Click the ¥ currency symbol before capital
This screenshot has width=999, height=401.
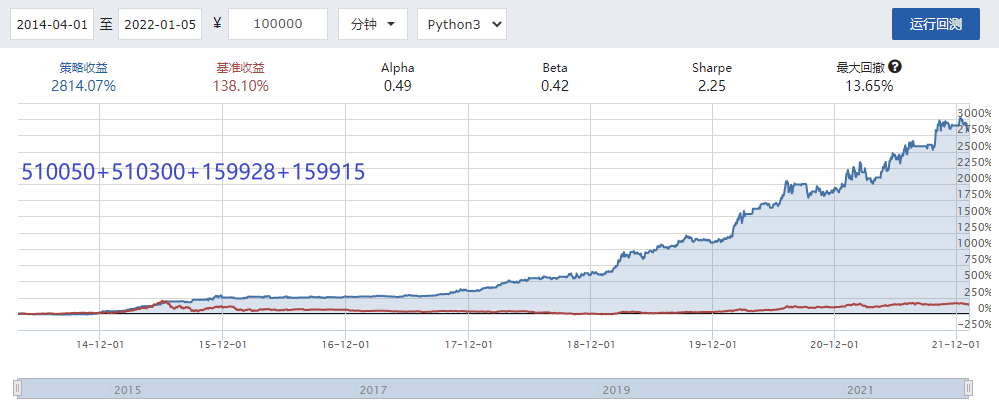(217, 24)
